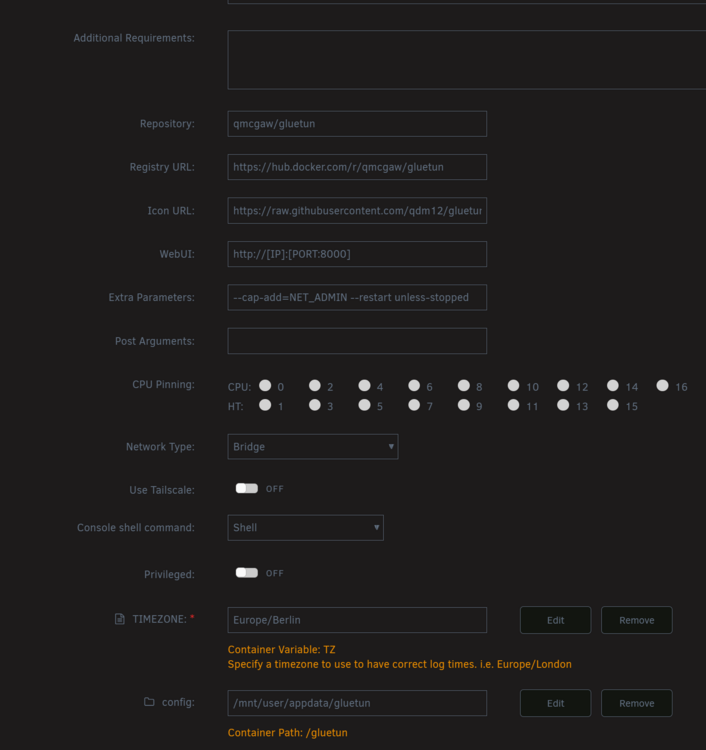Select HT core 7 pinning

414,405
